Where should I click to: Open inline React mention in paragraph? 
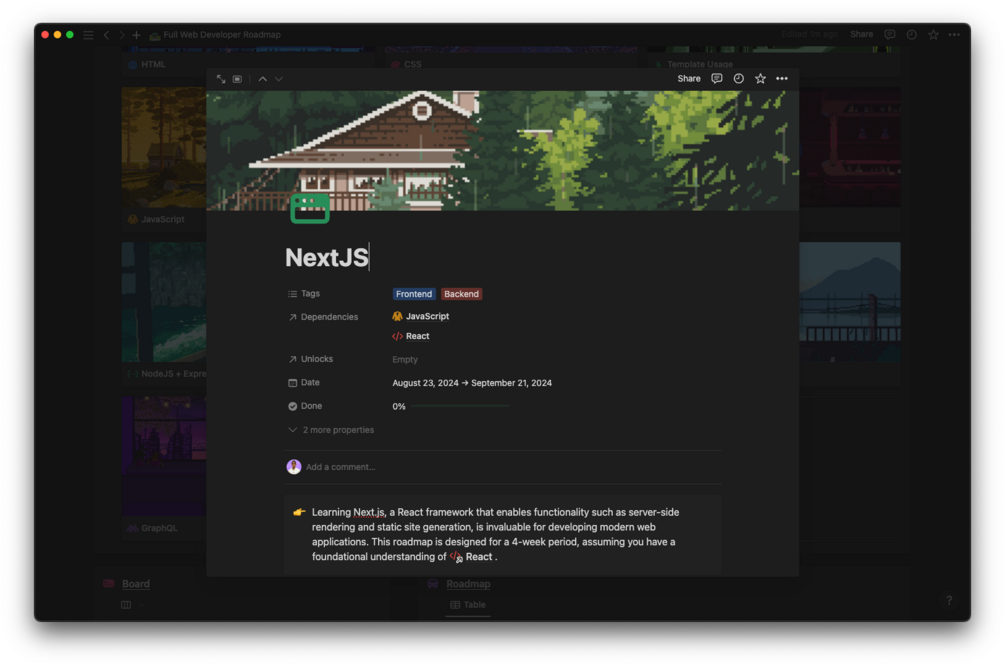tap(471, 557)
